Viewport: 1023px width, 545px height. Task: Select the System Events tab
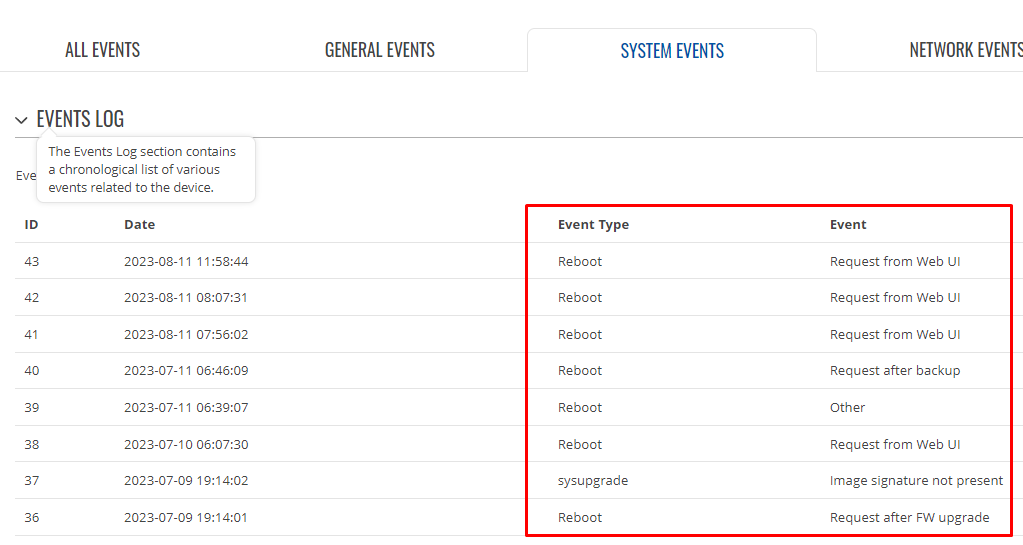(672, 51)
